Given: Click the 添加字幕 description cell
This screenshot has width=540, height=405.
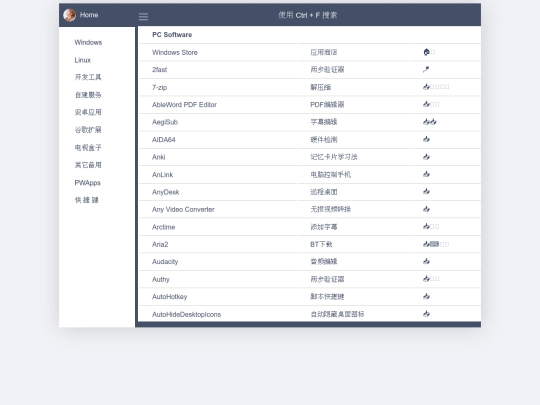Looking at the screenshot, I should click(324, 227).
